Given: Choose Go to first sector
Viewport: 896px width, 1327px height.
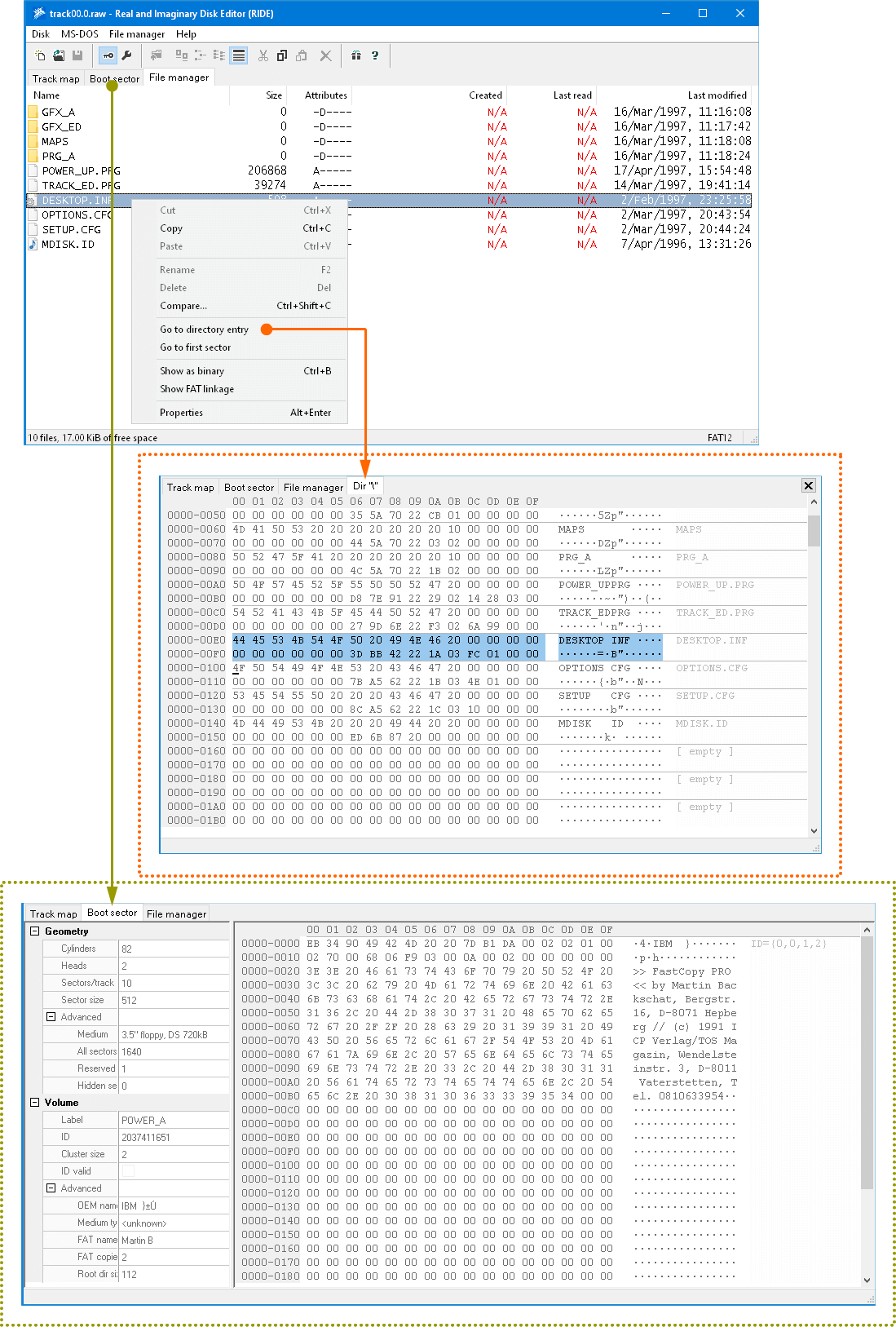Looking at the screenshot, I should pos(240,347).
